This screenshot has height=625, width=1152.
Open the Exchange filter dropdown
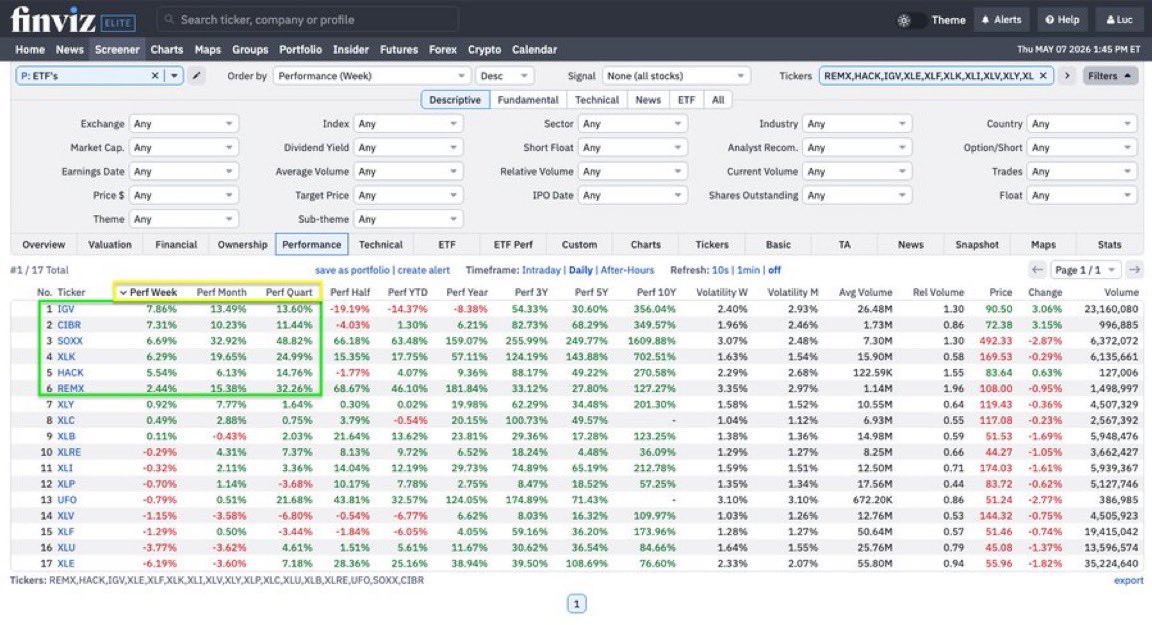click(184, 123)
